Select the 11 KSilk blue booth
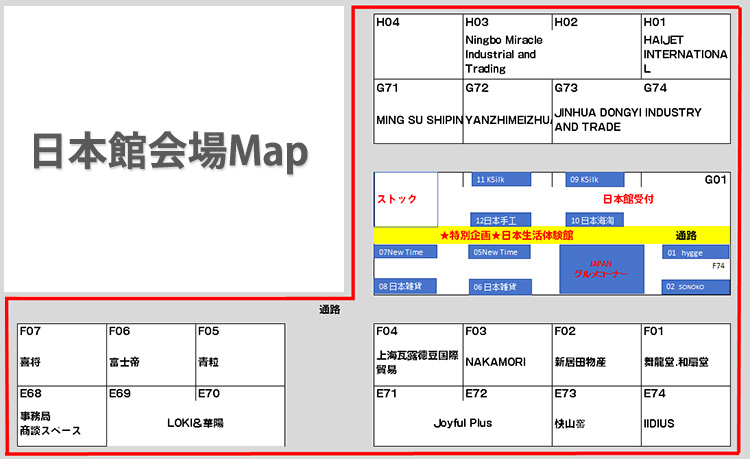 click(501, 180)
